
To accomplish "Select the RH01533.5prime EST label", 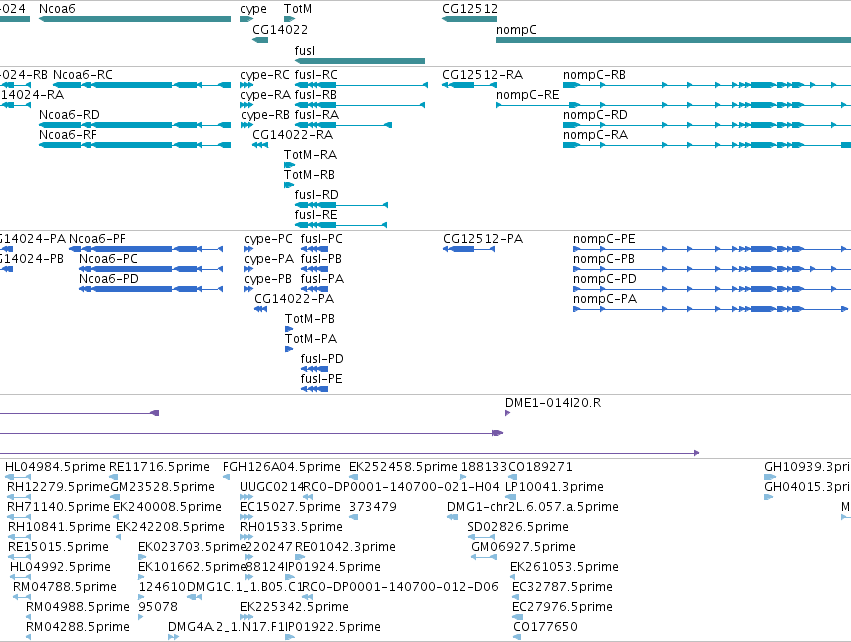I will tap(291, 527).
